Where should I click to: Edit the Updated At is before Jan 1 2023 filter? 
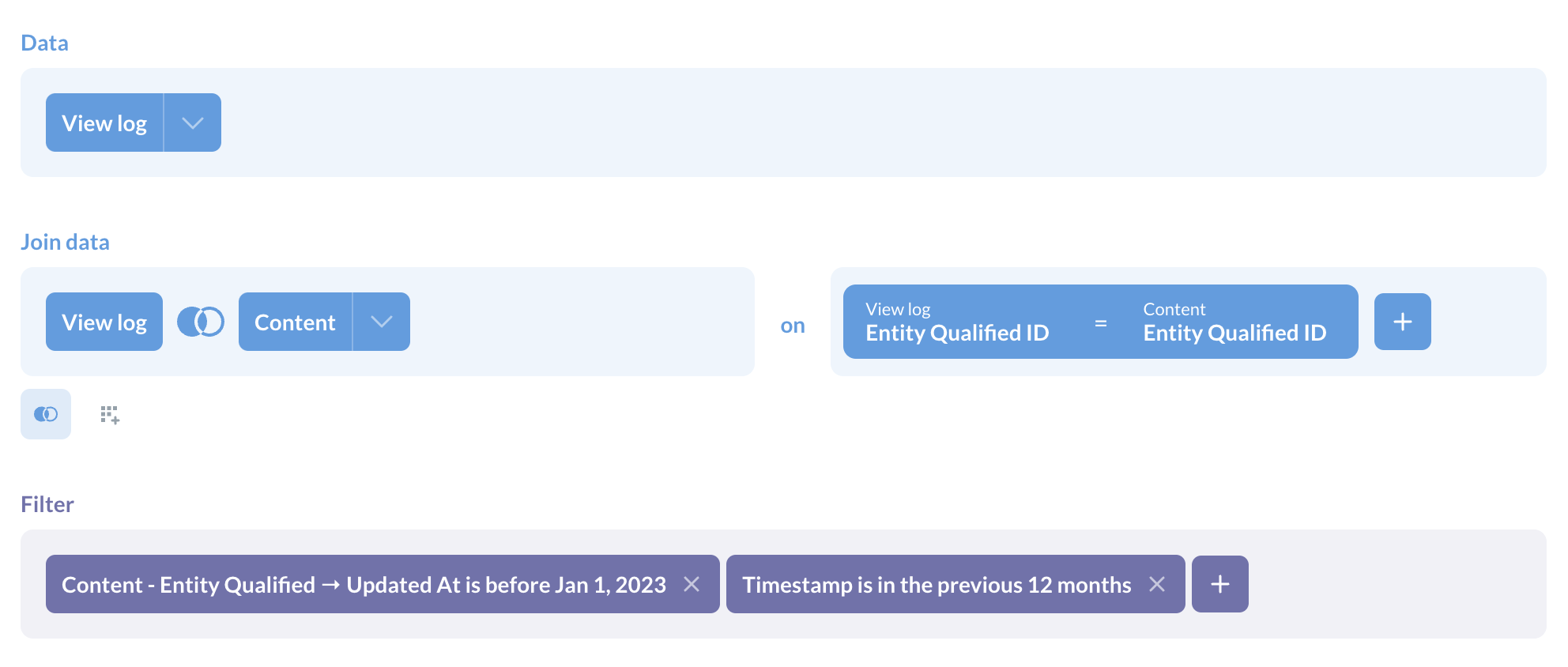[364, 584]
